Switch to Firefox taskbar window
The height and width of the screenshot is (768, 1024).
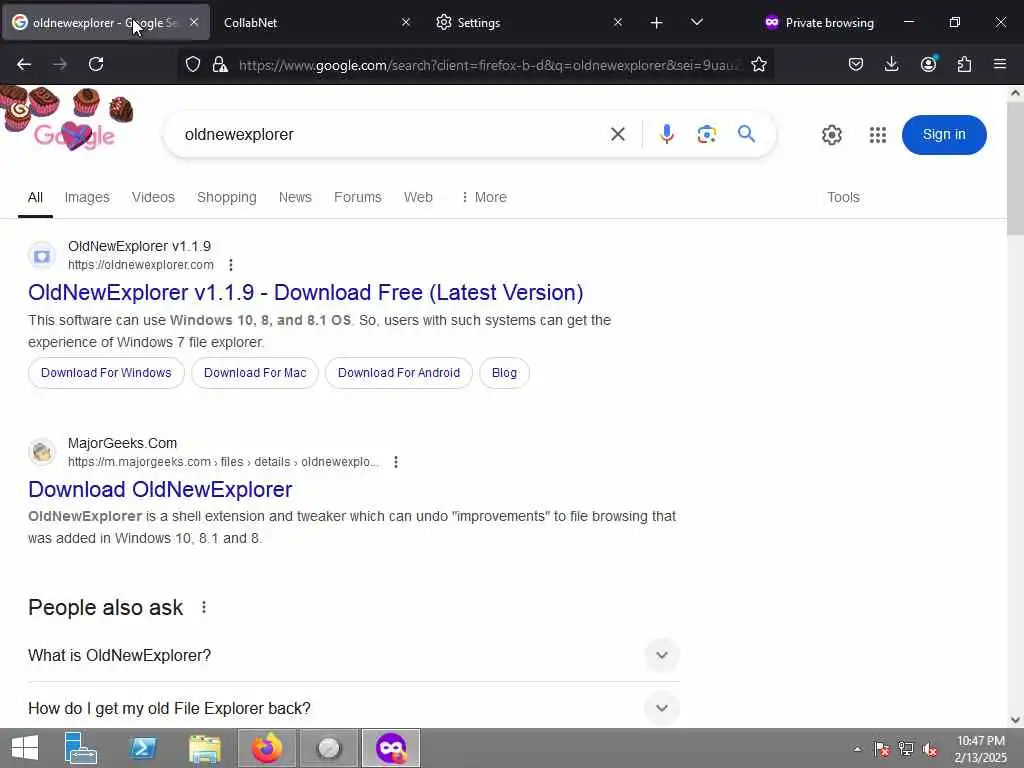266,748
